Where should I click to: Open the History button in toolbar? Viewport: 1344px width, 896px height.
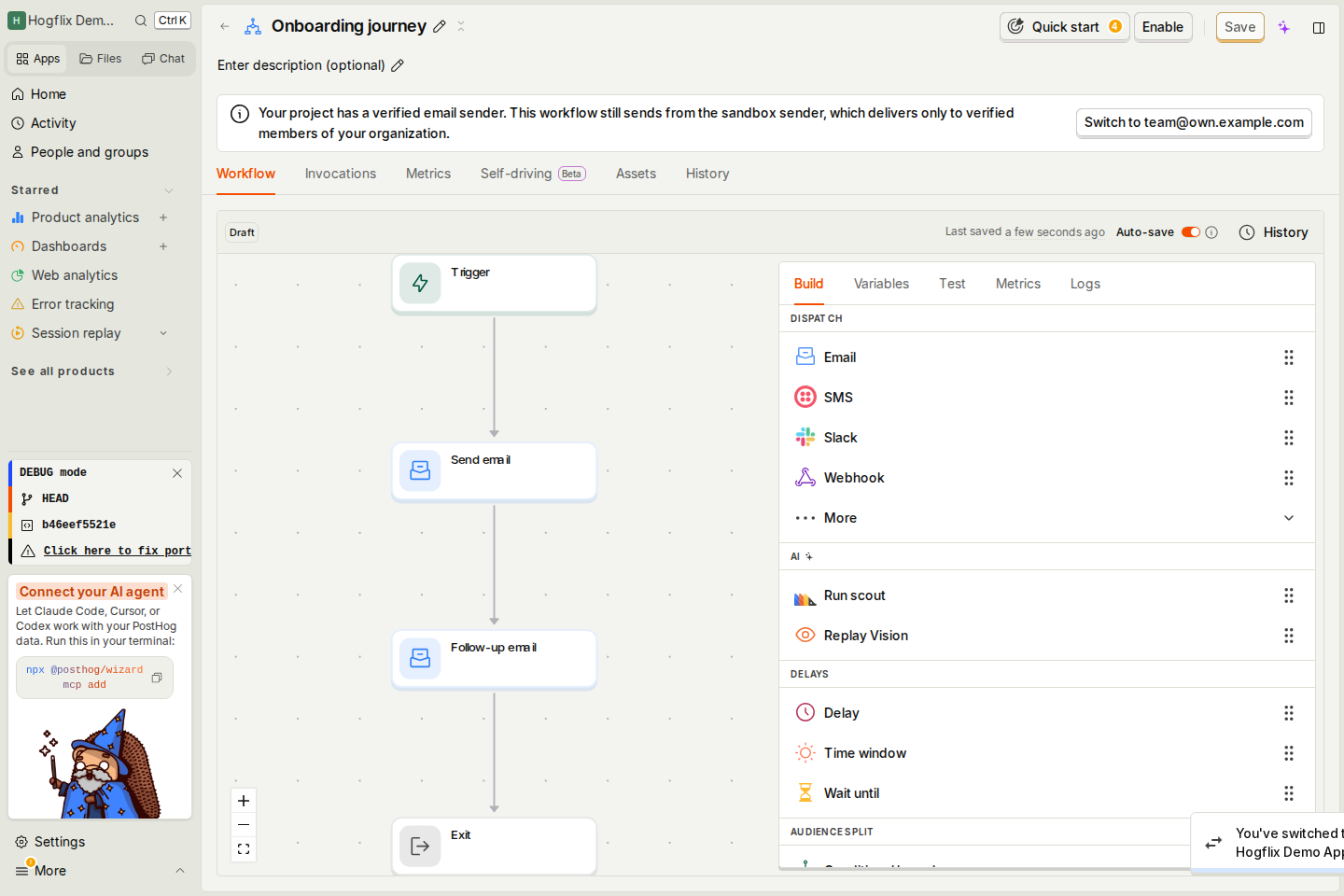tap(1274, 232)
